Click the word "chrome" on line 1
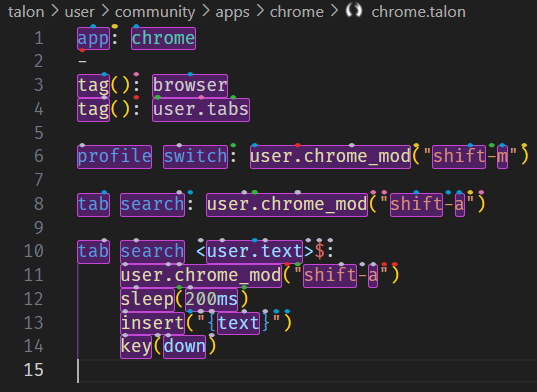 (163, 38)
